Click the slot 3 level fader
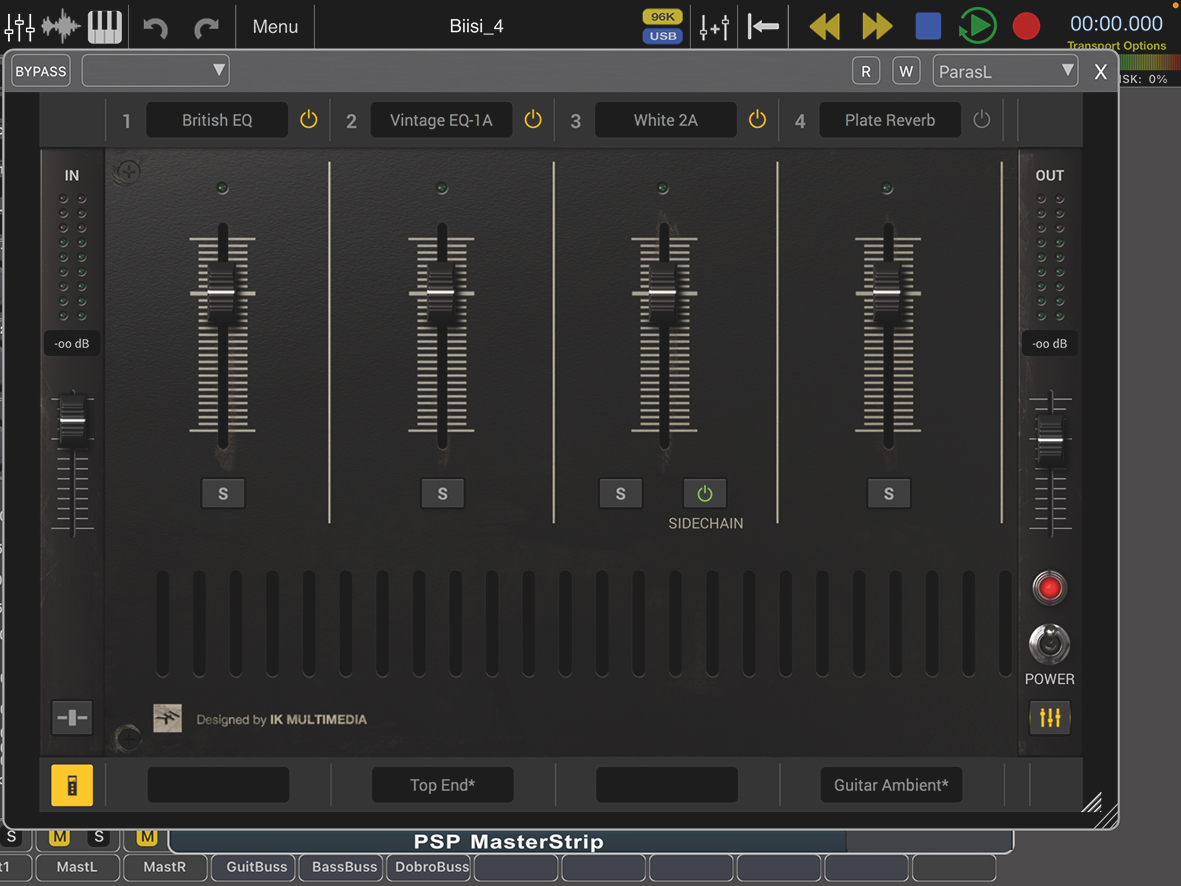1181x886 pixels. click(663, 292)
